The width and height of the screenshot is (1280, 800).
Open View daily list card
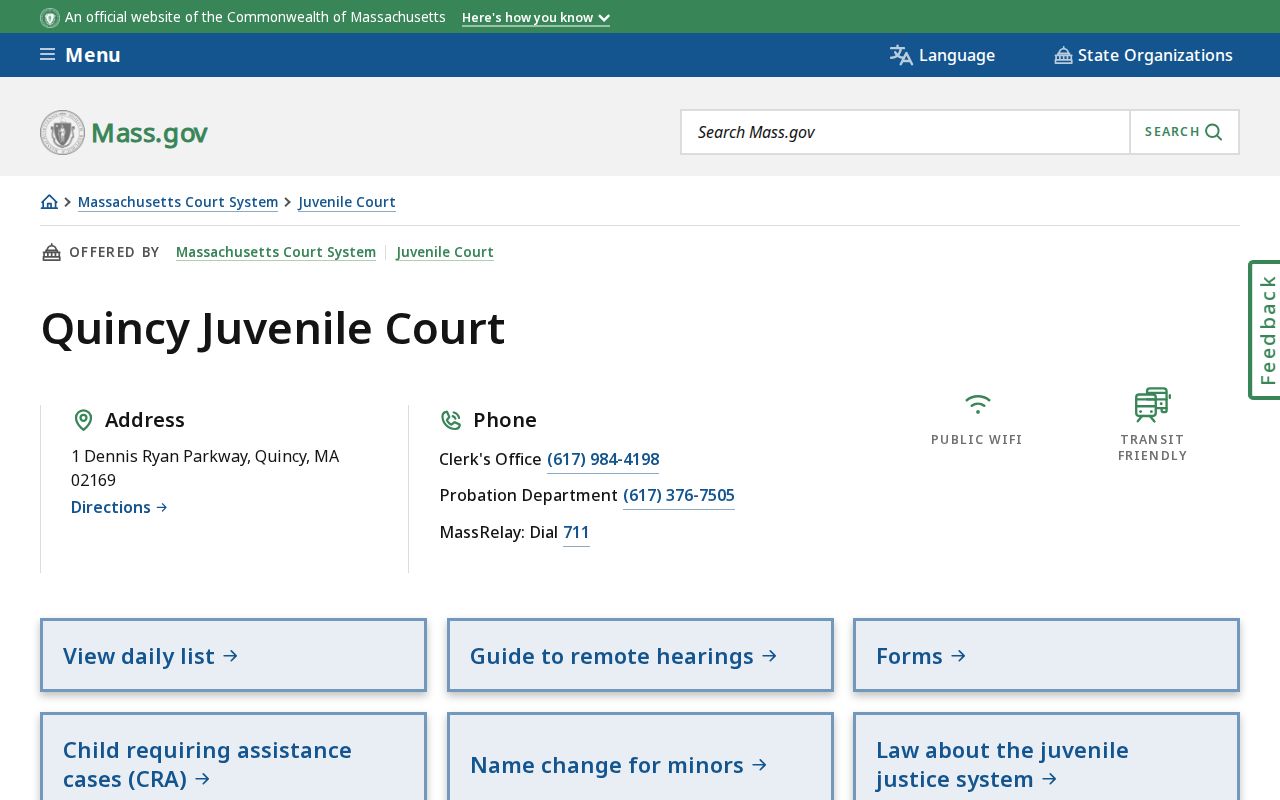click(x=233, y=655)
